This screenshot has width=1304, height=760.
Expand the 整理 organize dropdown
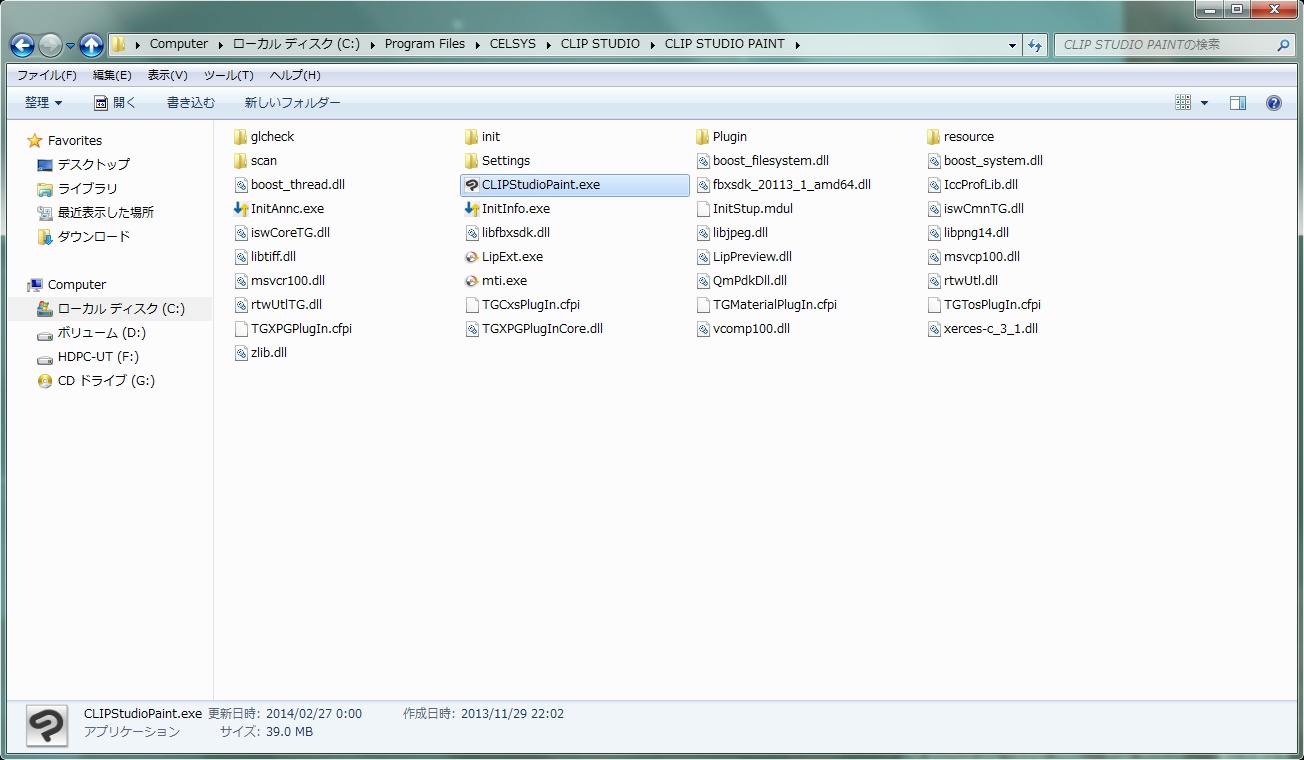click(x=43, y=103)
